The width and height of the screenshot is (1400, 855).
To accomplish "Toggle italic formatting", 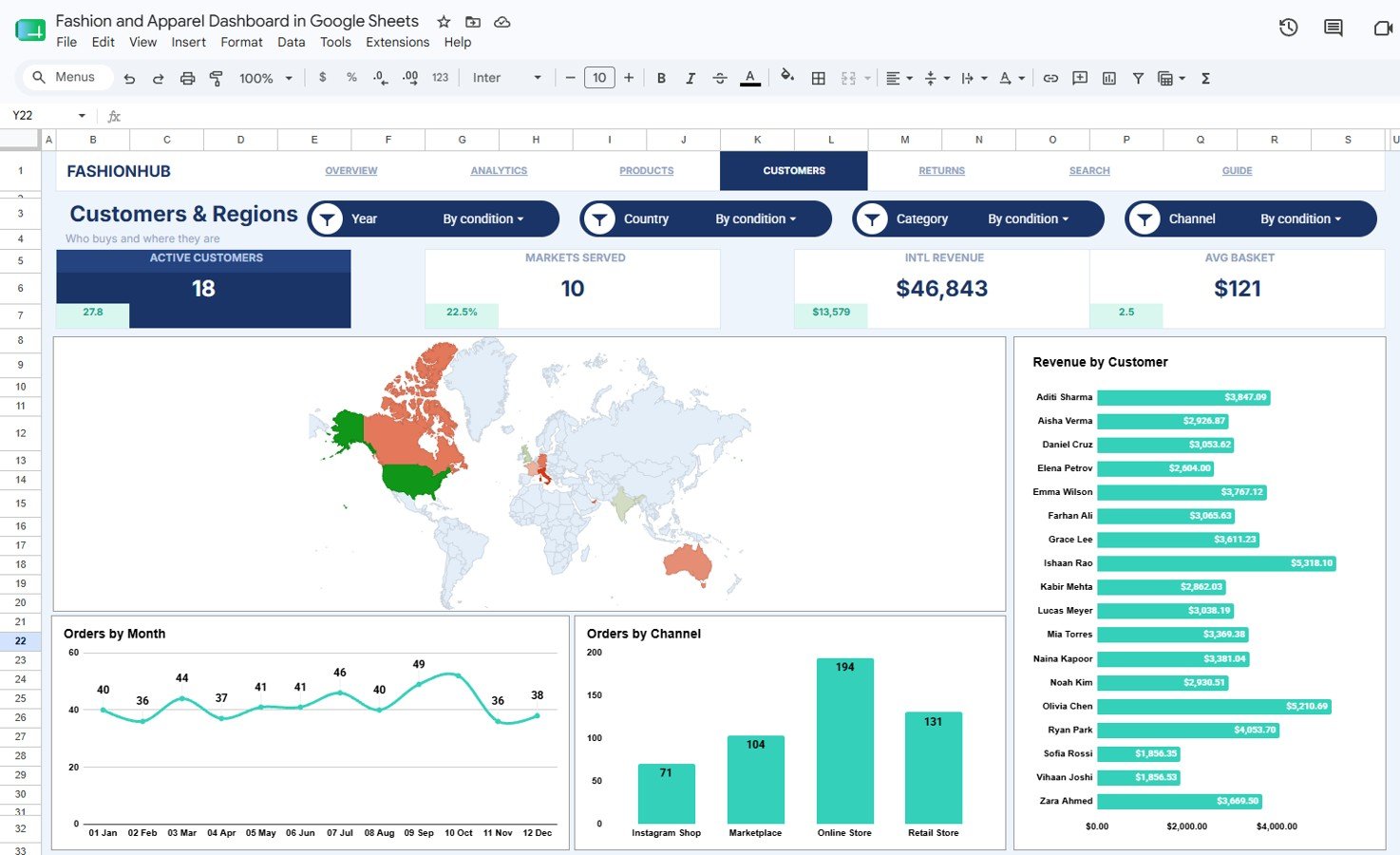I will (x=691, y=79).
